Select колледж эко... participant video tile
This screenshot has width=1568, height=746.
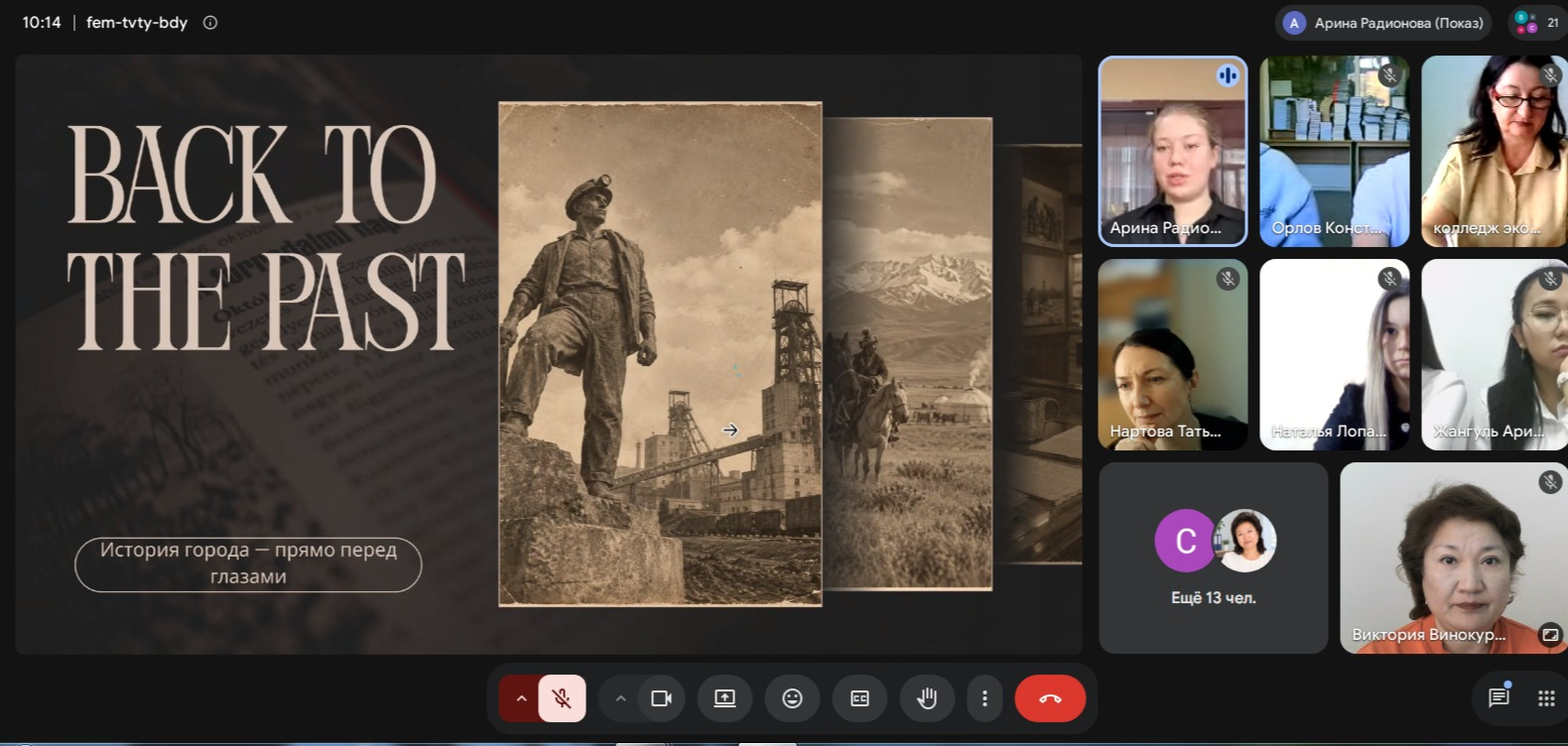pos(1495,151)
